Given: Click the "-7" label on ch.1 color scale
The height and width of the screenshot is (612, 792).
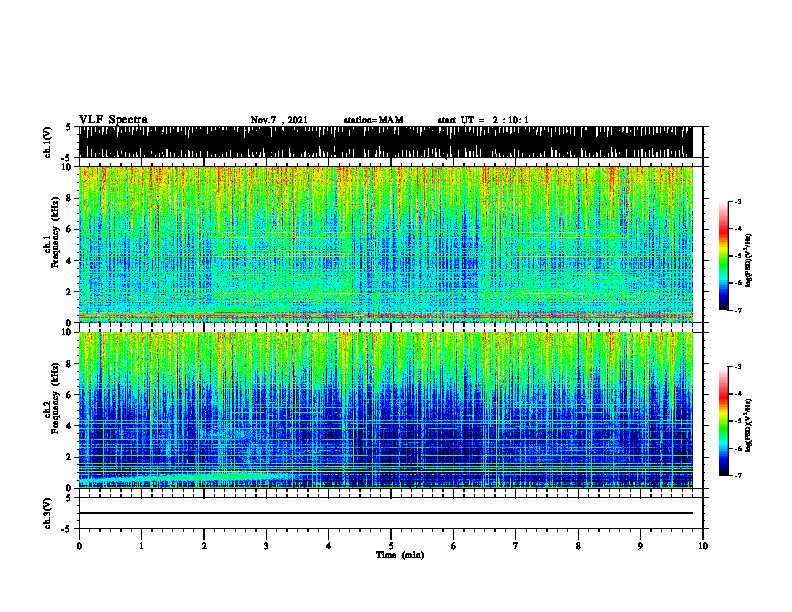Looking at the screenshot, I should (737, 310).
